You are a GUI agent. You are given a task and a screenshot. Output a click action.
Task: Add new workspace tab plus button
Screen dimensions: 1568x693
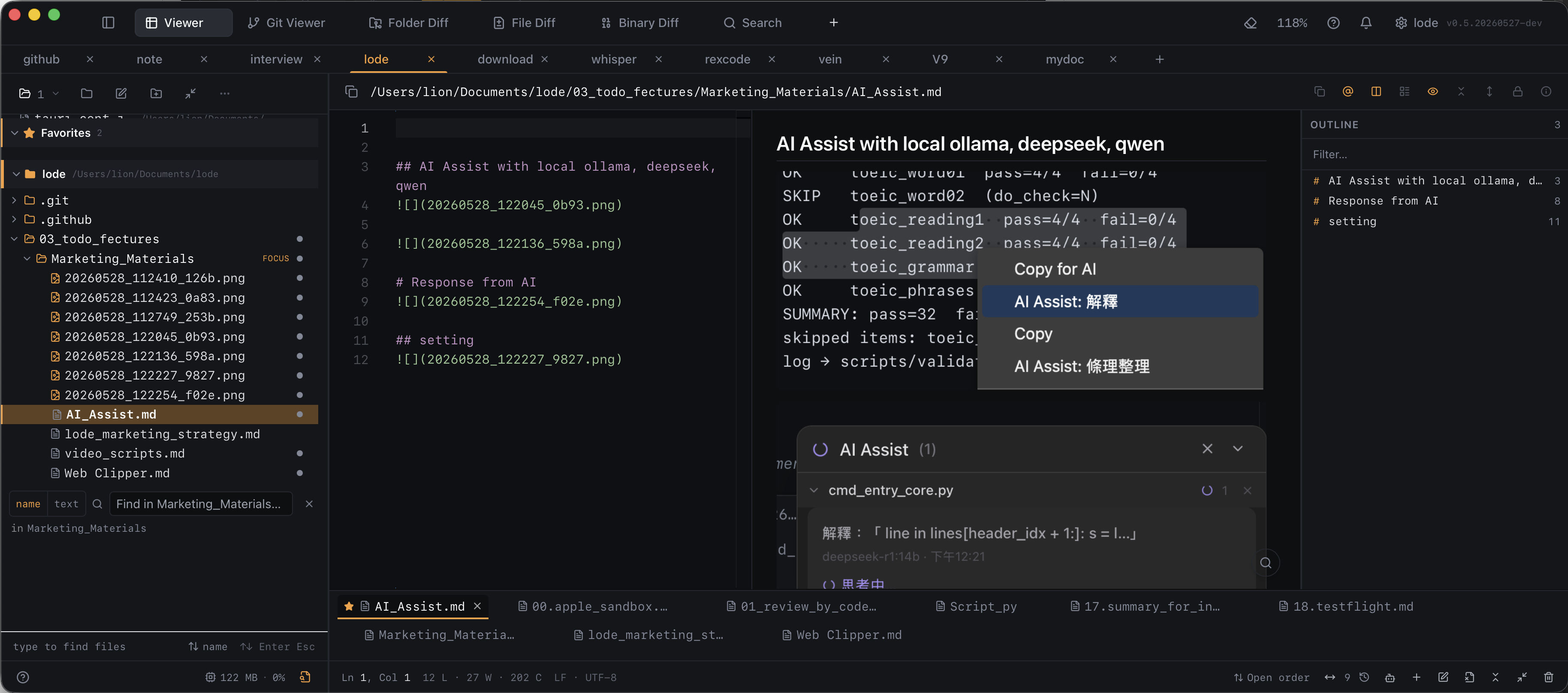(x=1159, y=59)
